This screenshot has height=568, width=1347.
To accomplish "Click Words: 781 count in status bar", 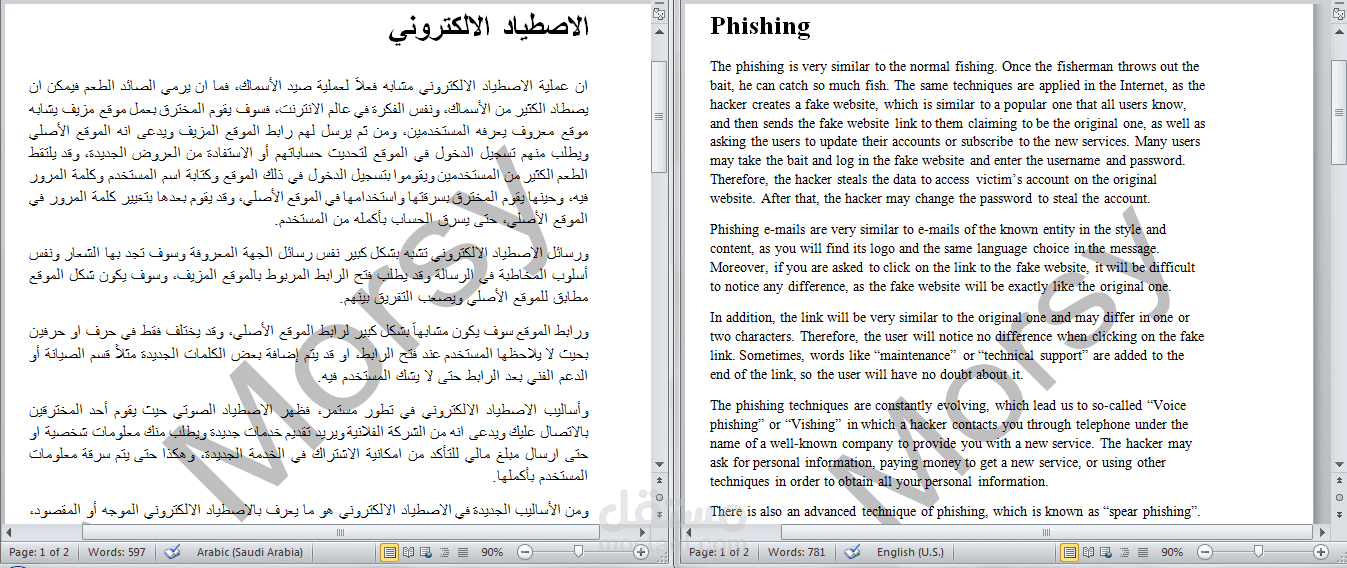I will click(x=796, y=552).
